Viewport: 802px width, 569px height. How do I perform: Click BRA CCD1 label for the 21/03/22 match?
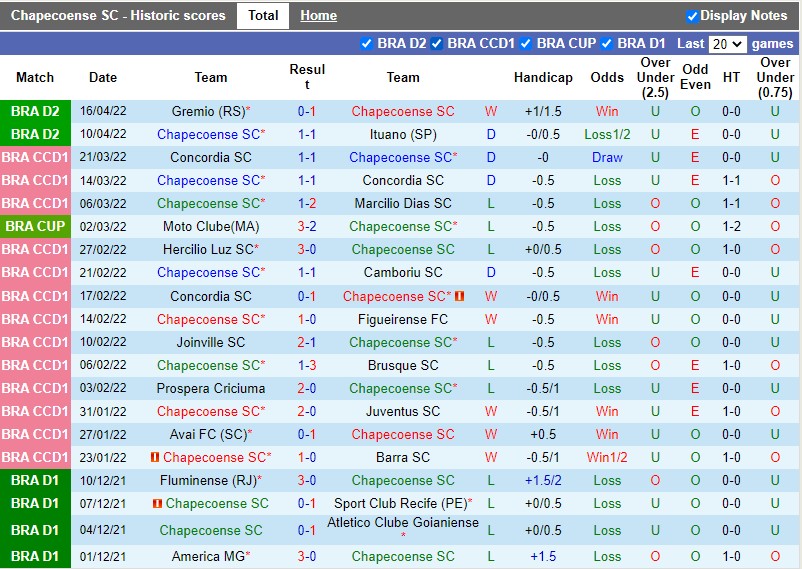(35, 158)
